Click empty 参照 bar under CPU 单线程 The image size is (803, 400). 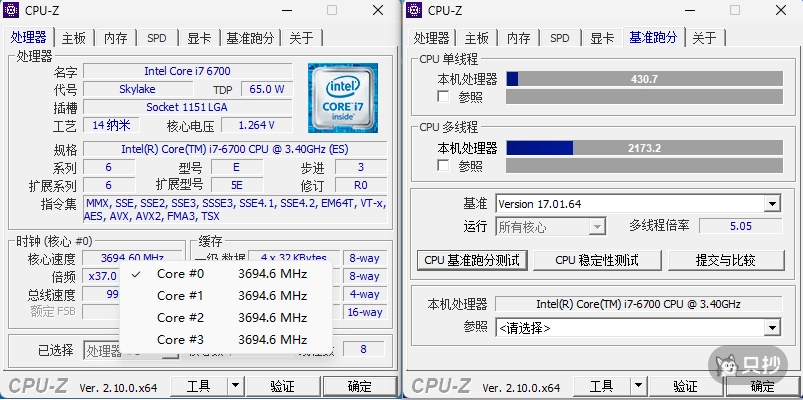(x=644, y=96)
